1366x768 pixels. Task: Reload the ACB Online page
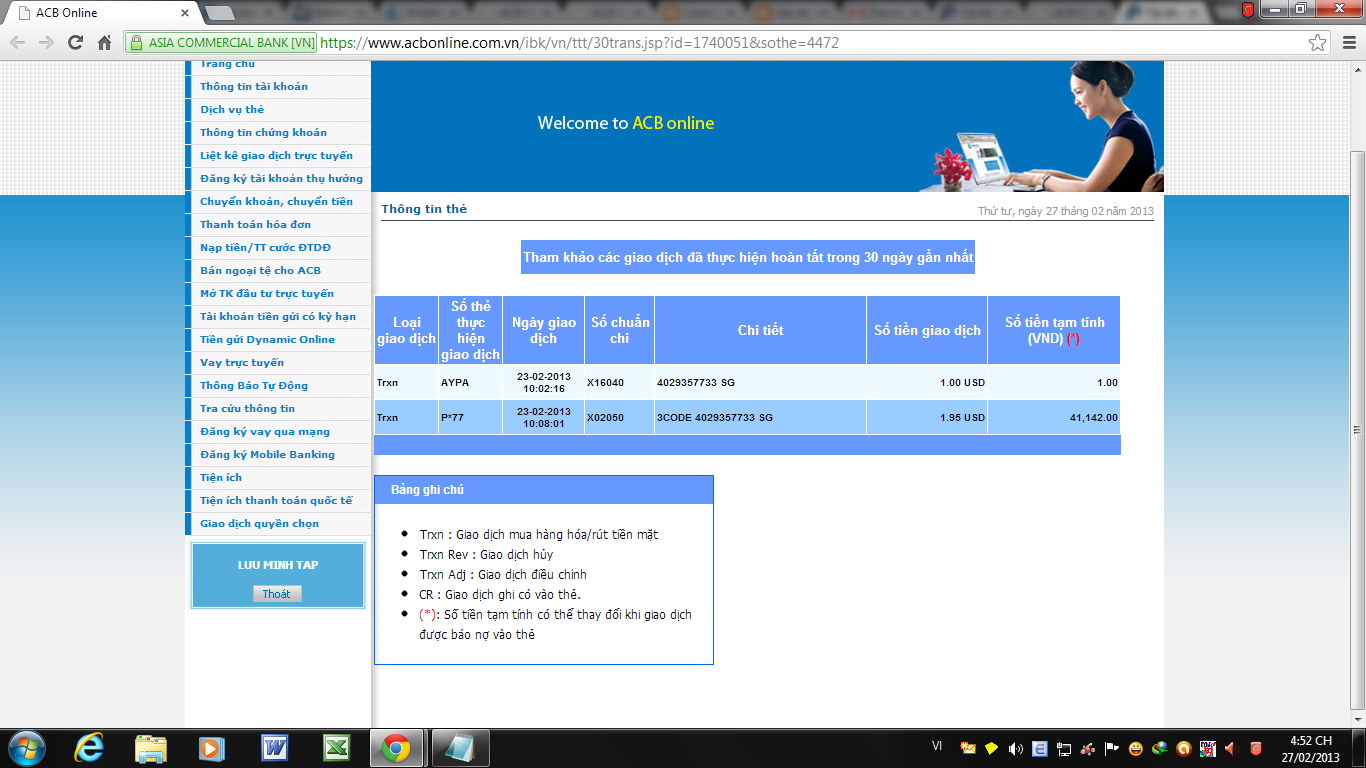(75, 43)
